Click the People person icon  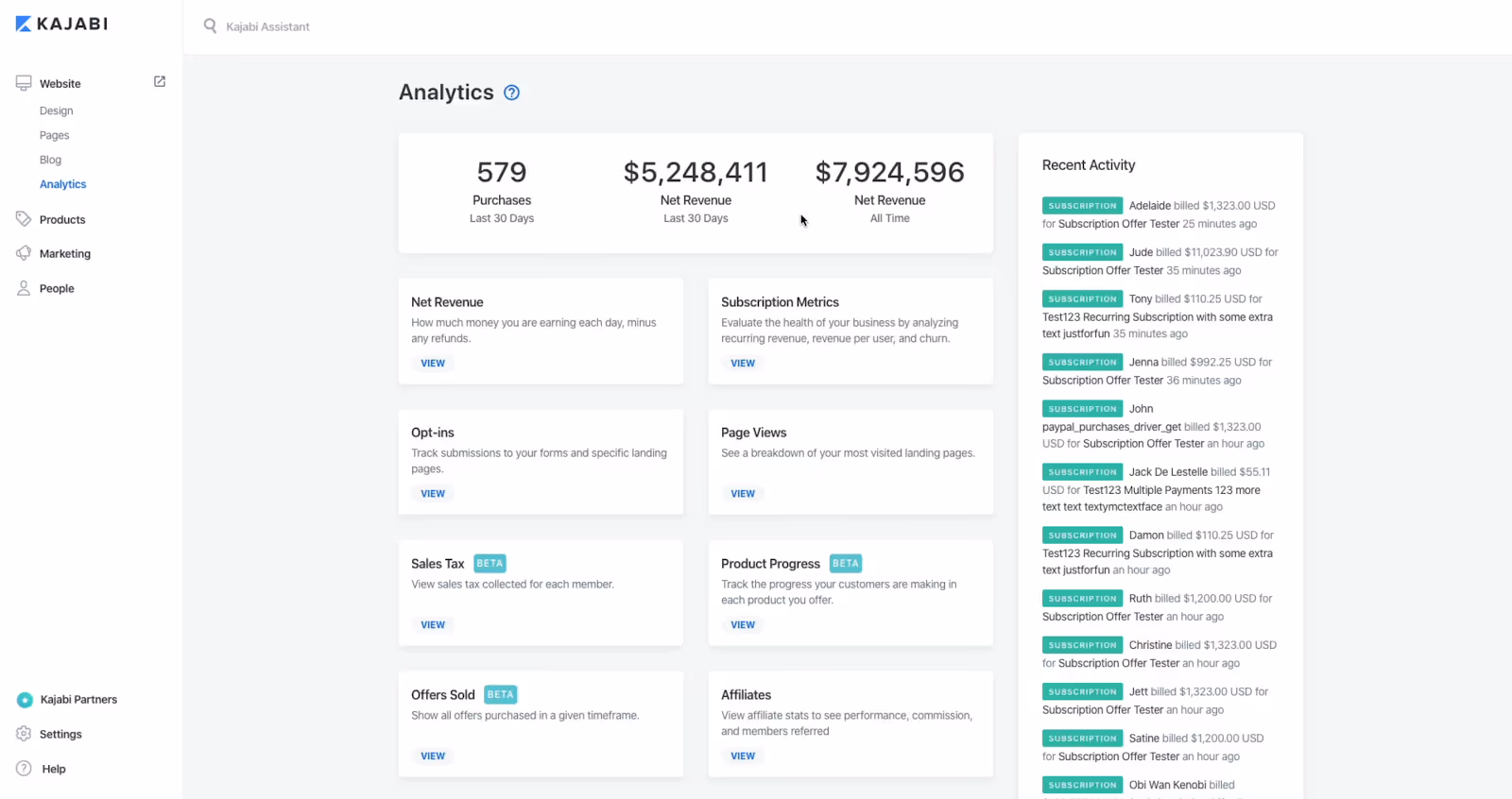(x=24, y=288)
